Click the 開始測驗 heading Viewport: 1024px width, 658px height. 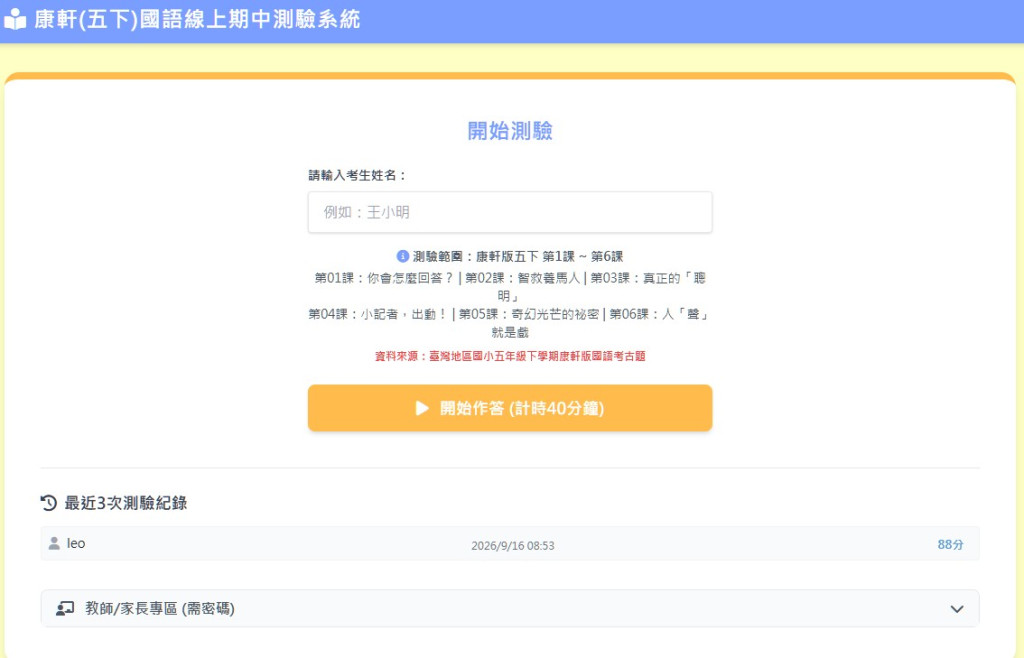click(x=510, y=131)
